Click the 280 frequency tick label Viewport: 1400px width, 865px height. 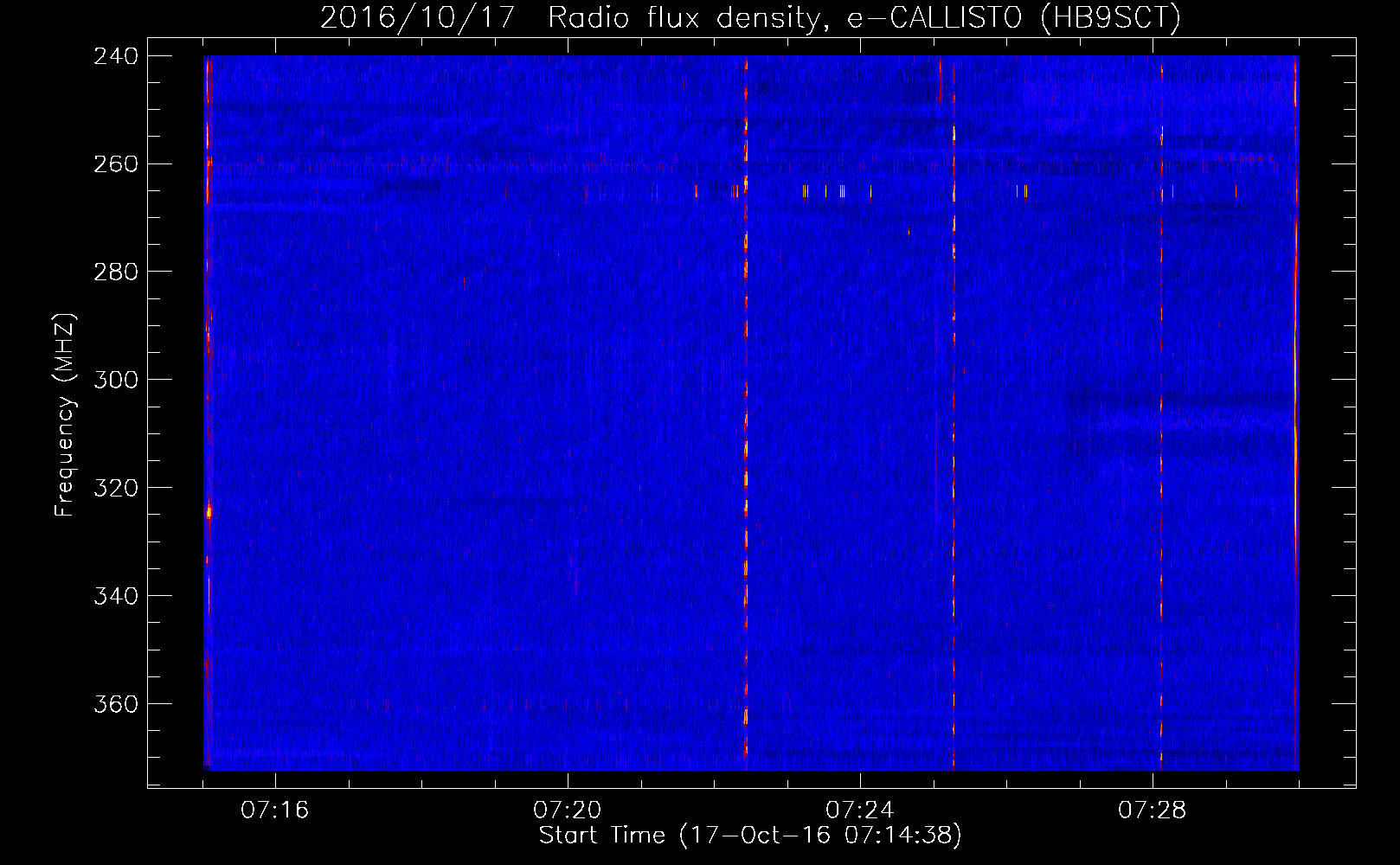(116, 272)
